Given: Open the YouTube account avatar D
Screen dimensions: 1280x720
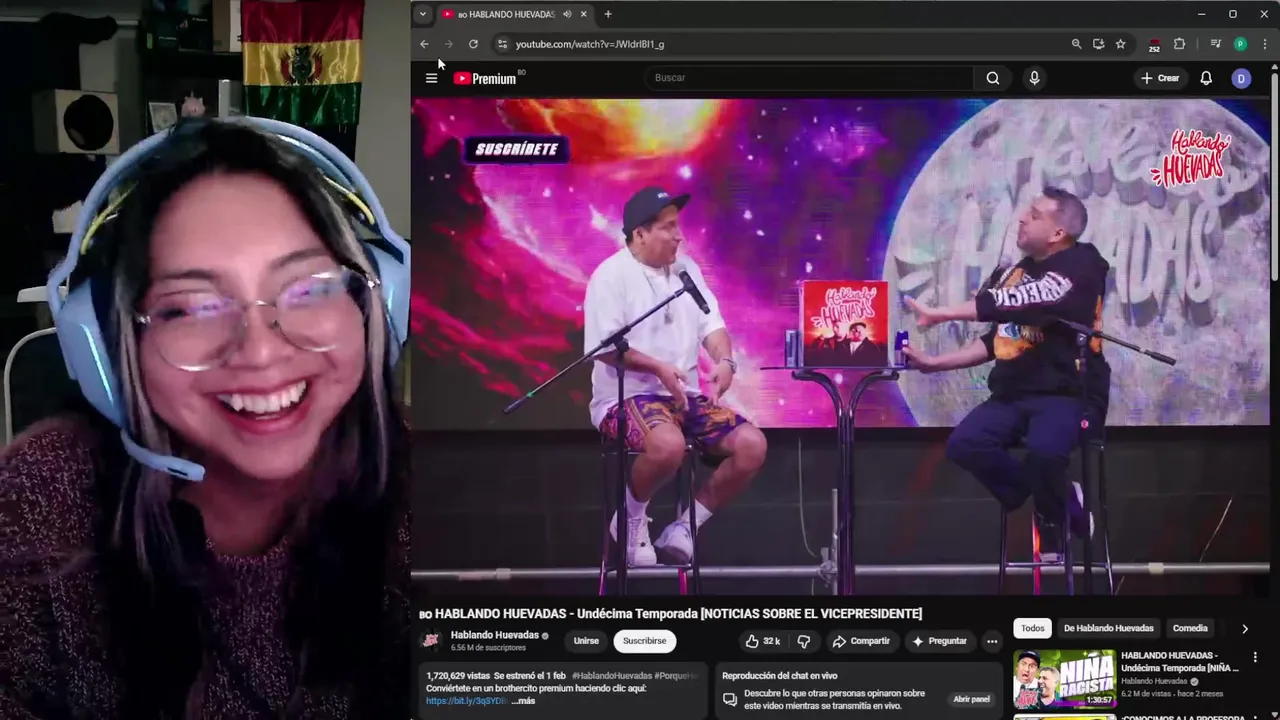Looking at the screenshot, I should point(1241,78).
